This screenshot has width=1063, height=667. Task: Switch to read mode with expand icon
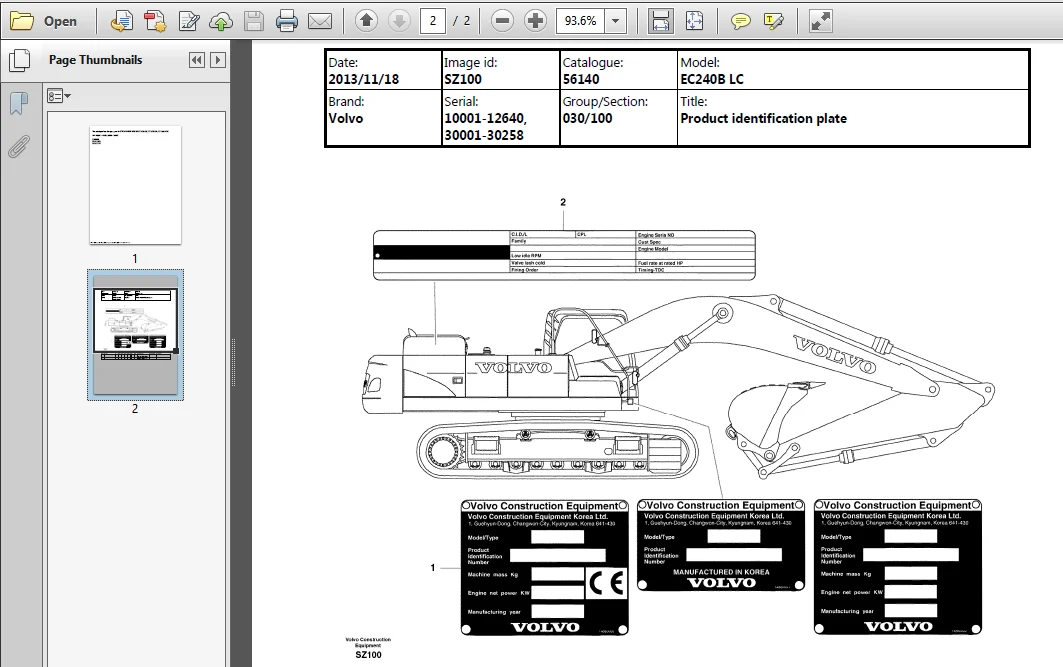[x=821, y=21]
